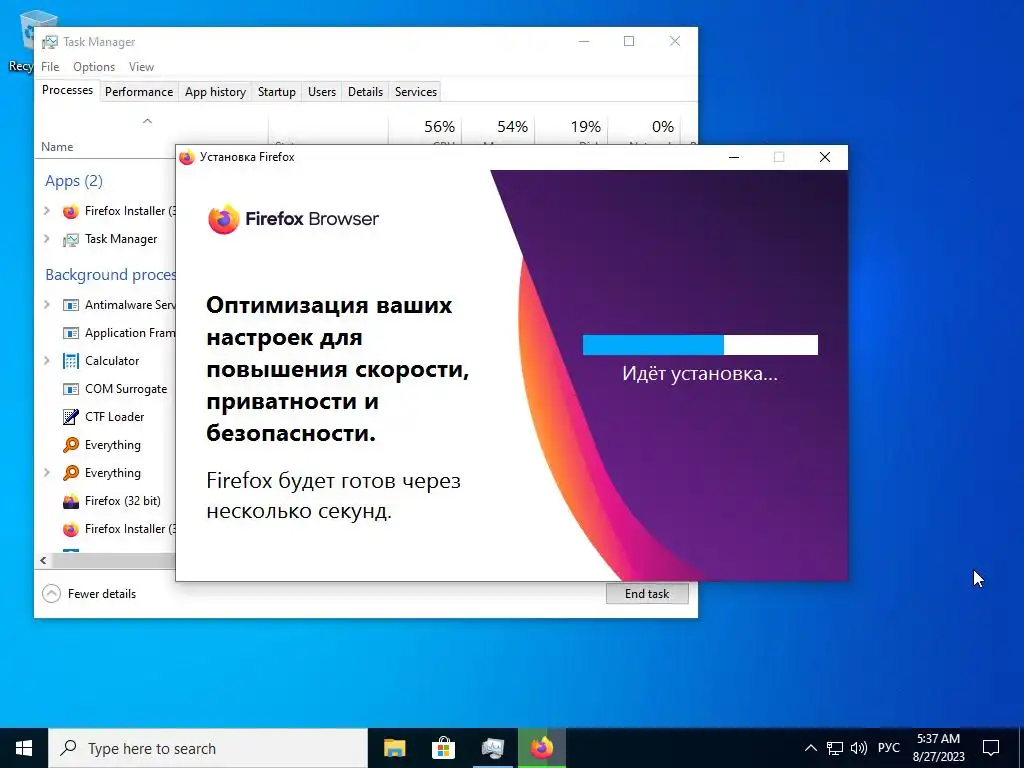Click the CTF Loader pen icon
Viewport: 1024px width, 768px height.
(x=71, y=417)
